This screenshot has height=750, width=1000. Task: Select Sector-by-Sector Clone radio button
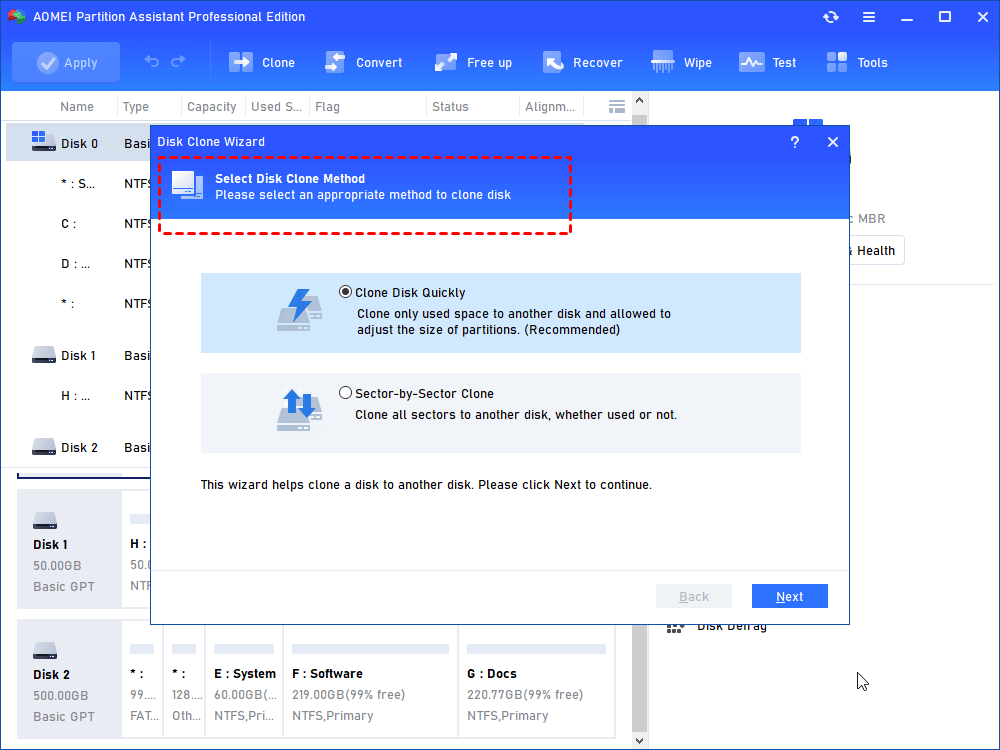tap(345, 393)
